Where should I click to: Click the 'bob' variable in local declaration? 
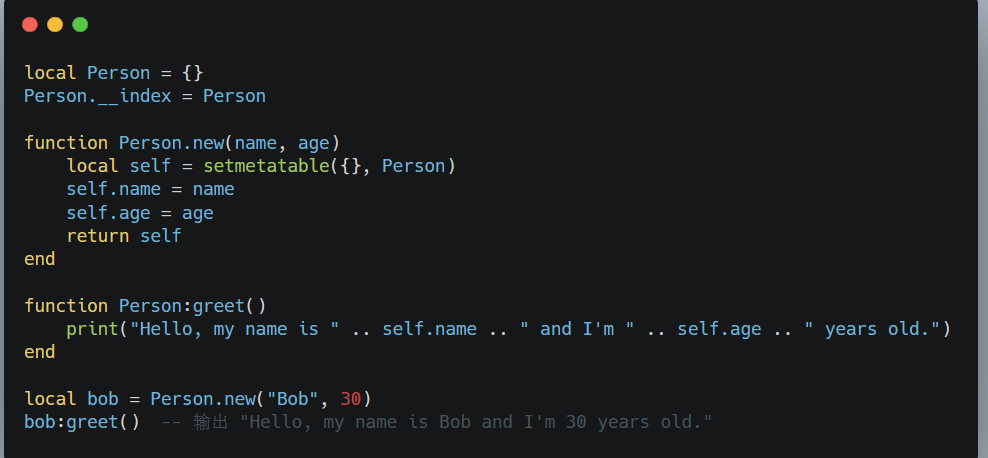click(x=103, y=399)
